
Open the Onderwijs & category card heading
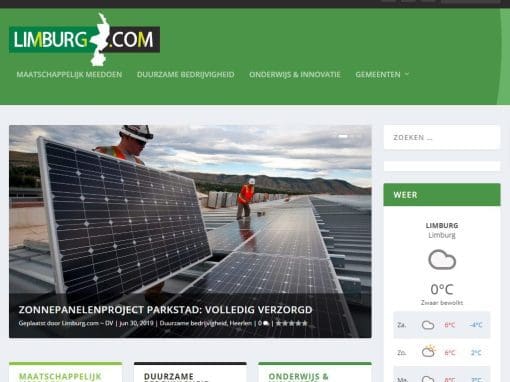pyautogui.click(x=298, y=377)
